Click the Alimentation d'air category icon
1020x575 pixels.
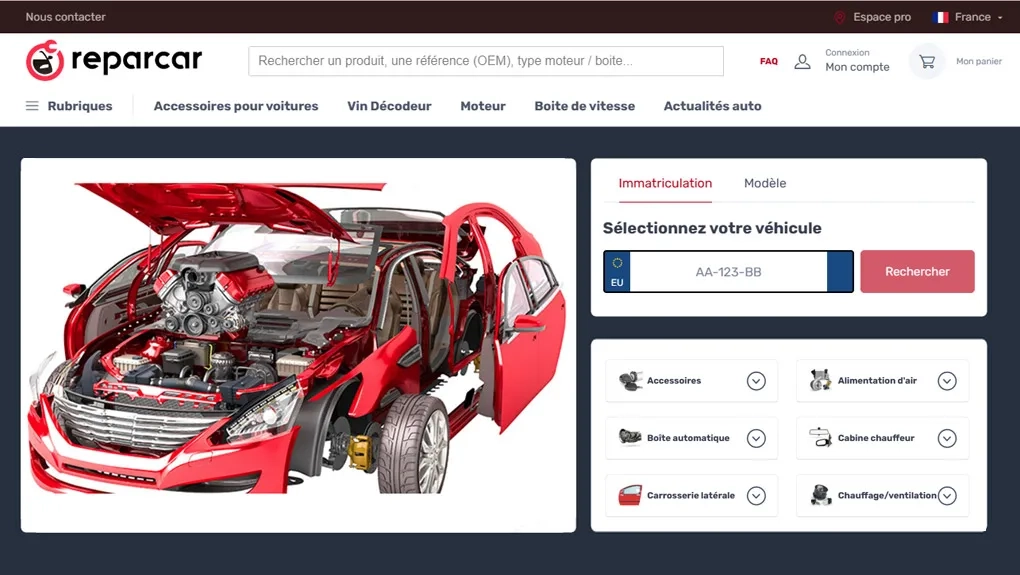[x=820, y=381]
